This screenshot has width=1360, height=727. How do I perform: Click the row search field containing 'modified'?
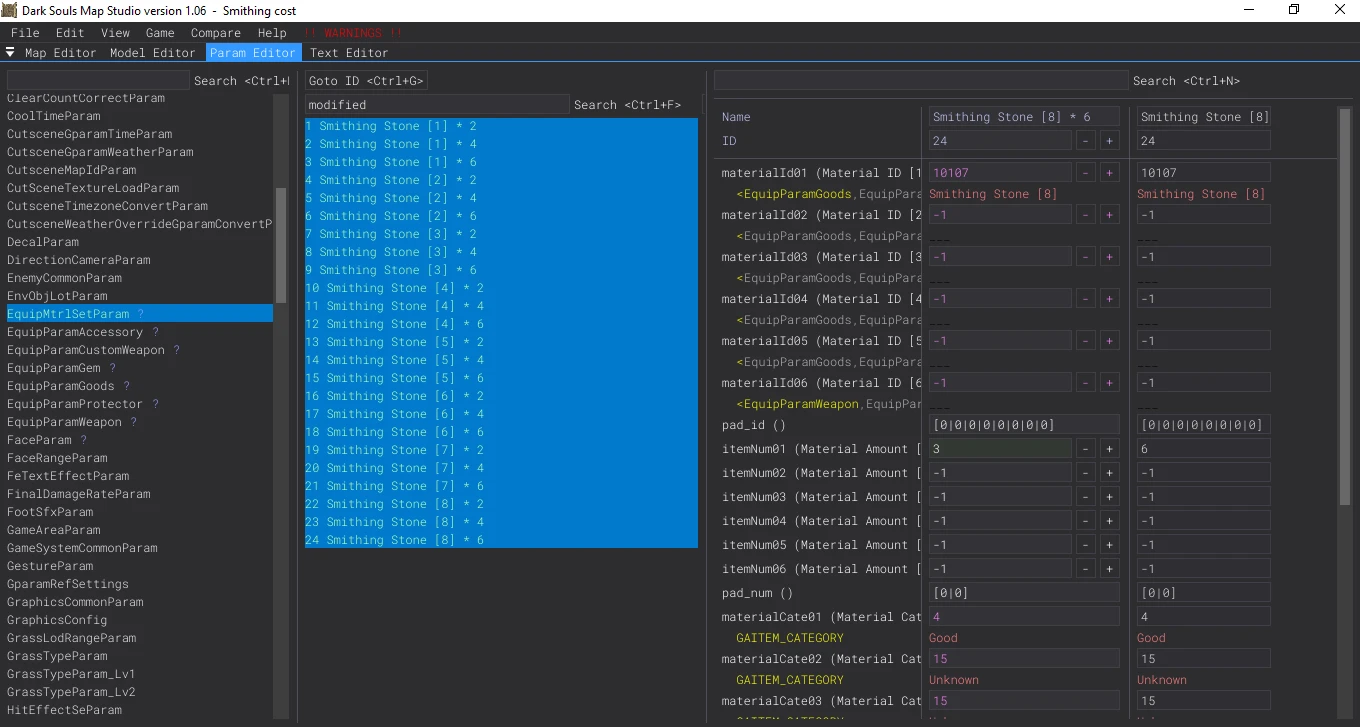437,104
